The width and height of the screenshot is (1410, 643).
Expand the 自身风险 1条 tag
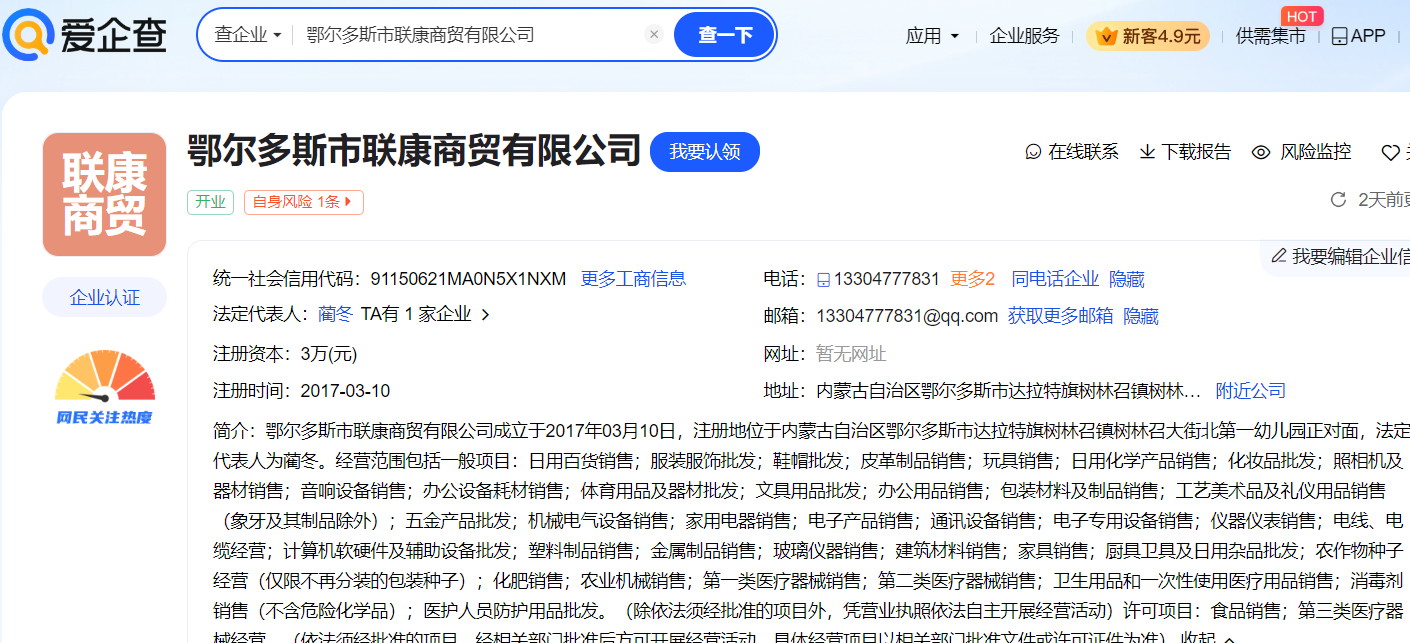(x=303, y=202)
